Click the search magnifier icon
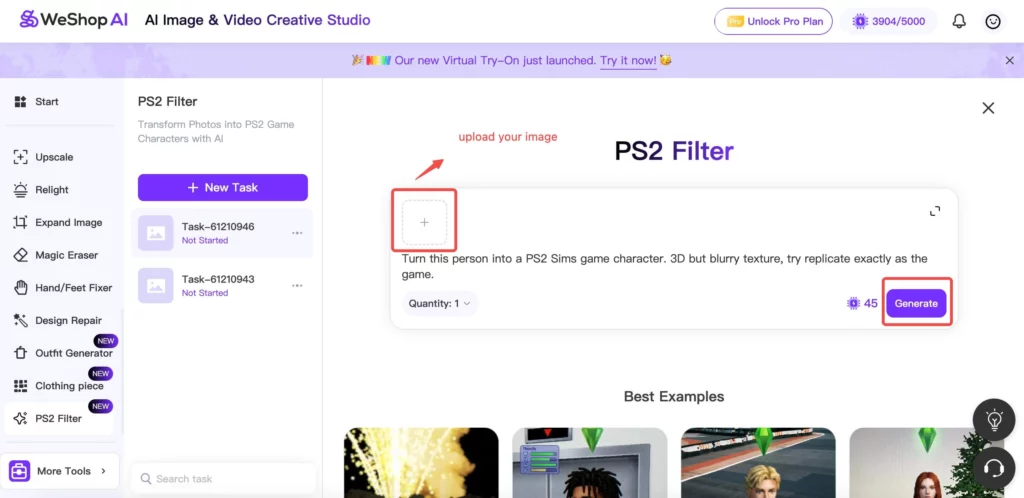The width and height of the screenshot is (1024, 498). pos(146,478)
